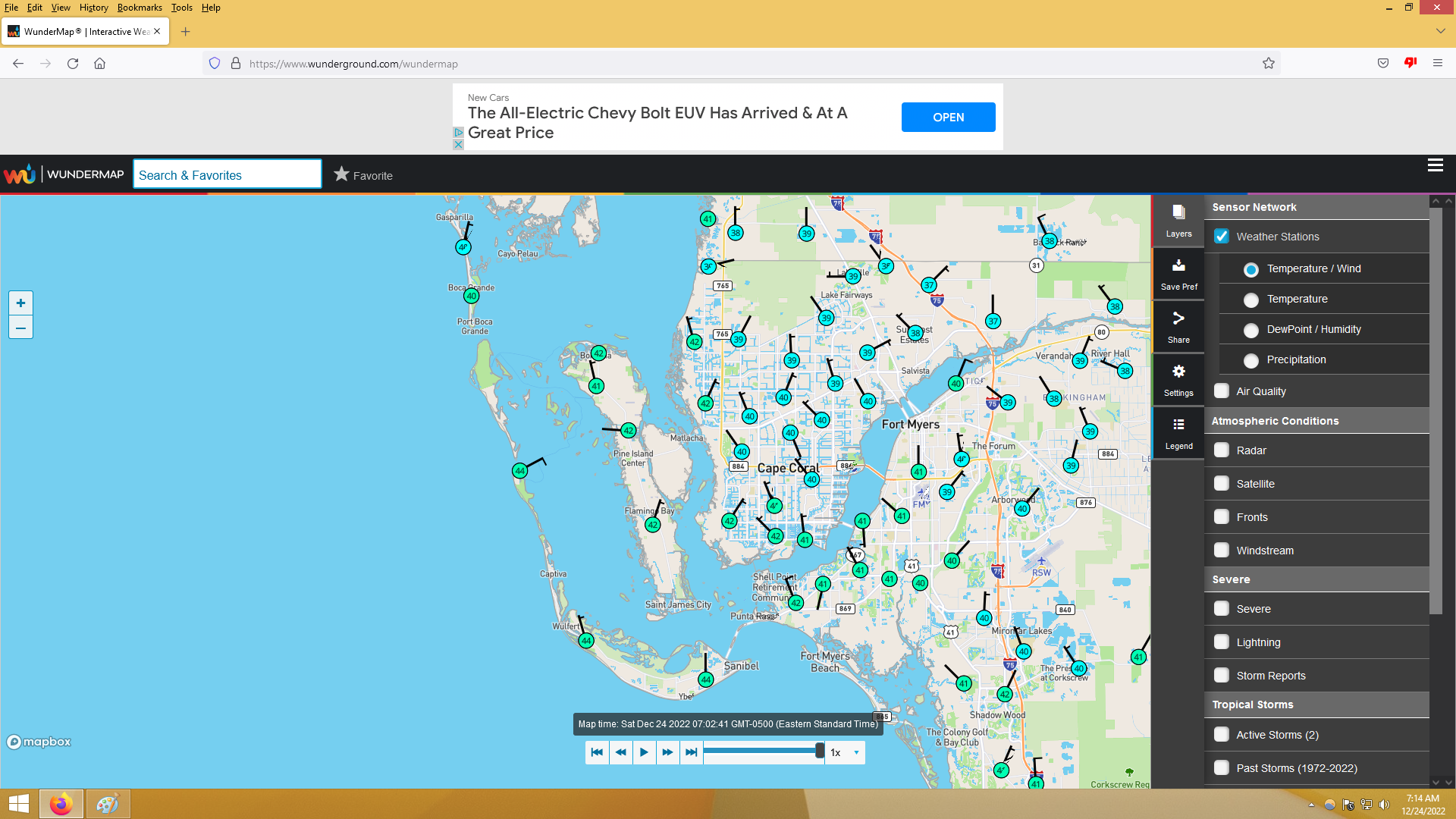
Task: Click the Favorite star icon
Action: click(x=342, y=174)
